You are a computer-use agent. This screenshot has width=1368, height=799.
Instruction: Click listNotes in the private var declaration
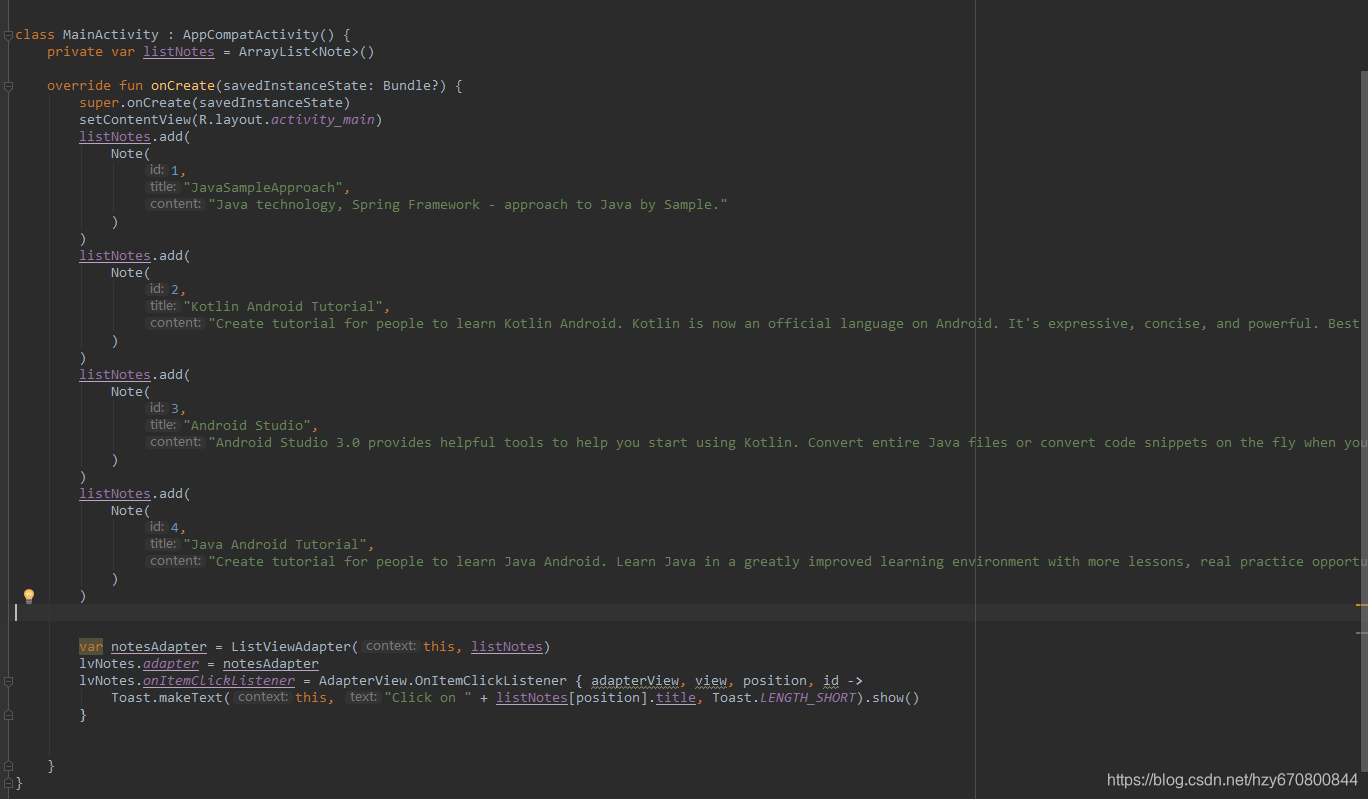pyautogui.click(x=179, y=52)
